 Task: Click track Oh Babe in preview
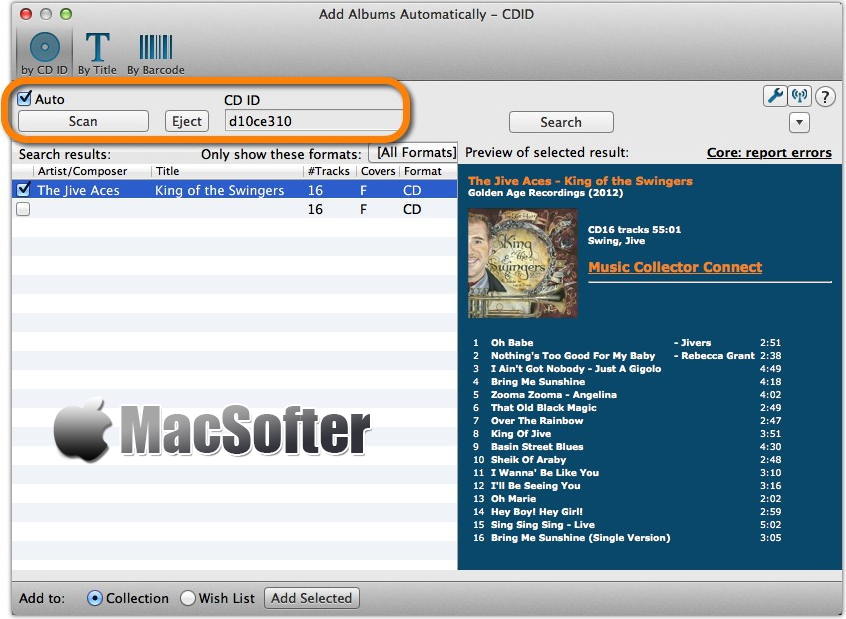pyautogui.click(x=511, y=343)
